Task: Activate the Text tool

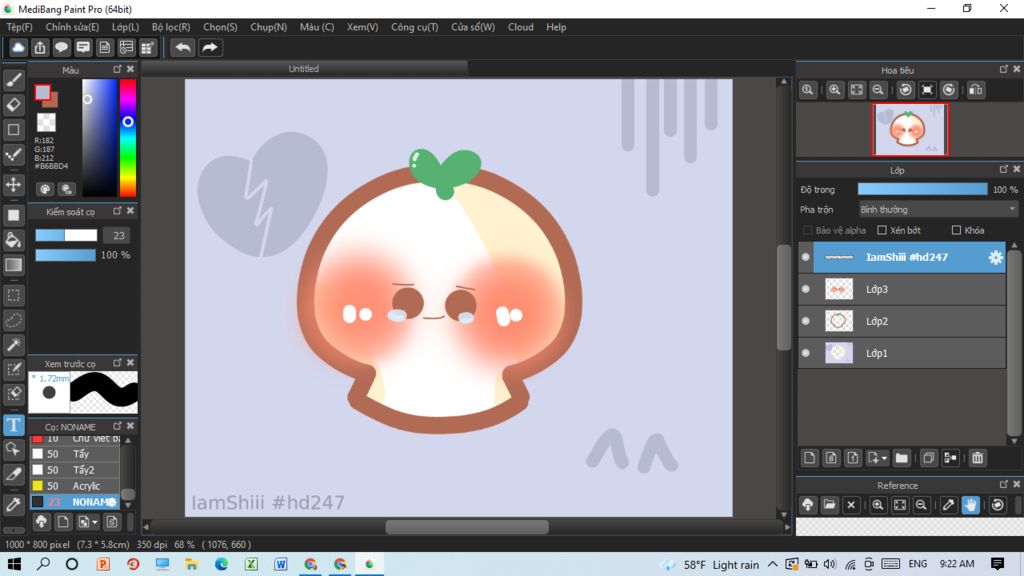Action: [14, 425]
